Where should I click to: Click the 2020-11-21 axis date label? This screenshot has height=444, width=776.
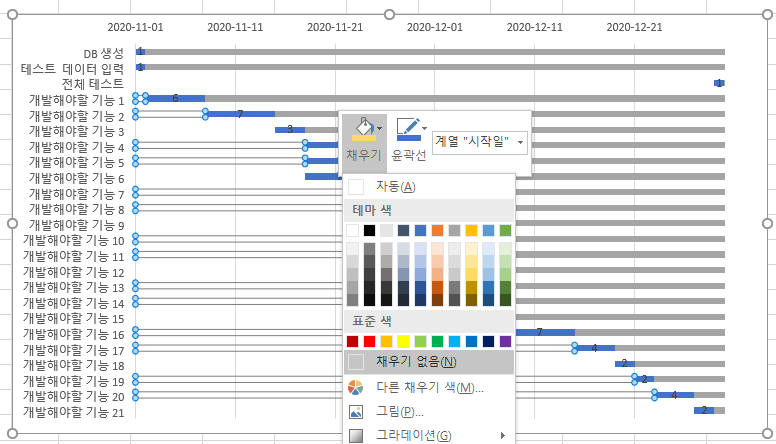pos(335,27)
